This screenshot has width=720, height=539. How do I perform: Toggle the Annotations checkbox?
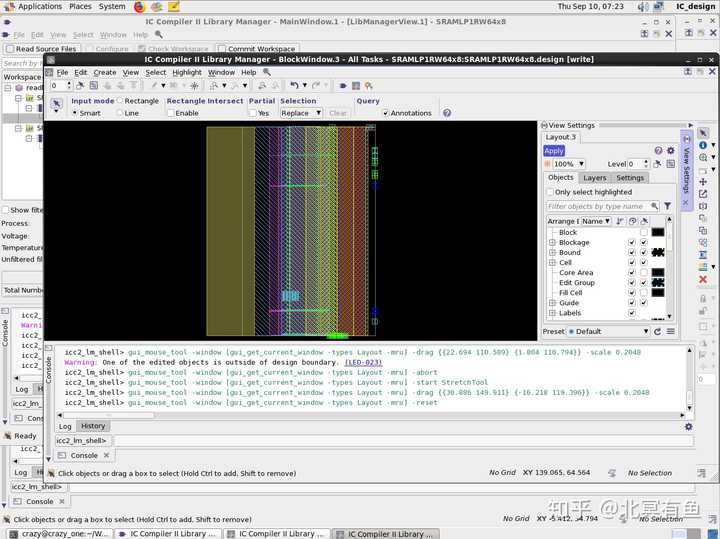coord(386,113)
